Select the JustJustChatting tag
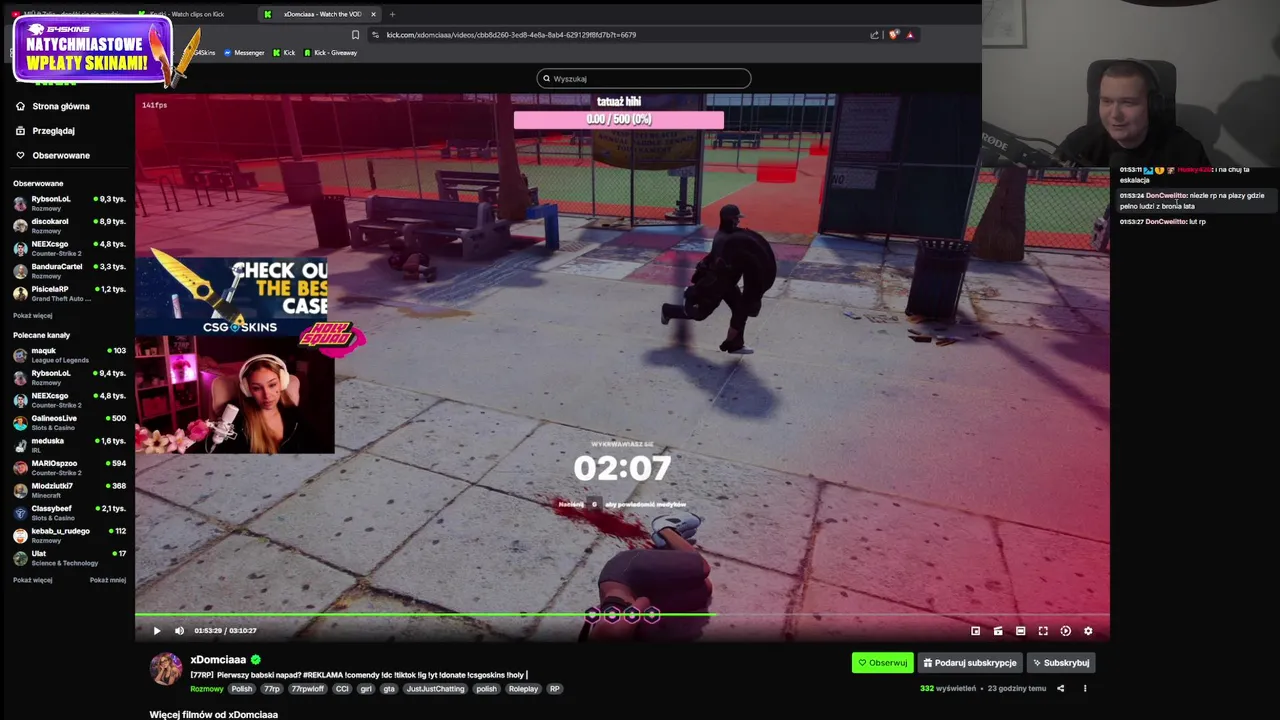 [436, 689]
